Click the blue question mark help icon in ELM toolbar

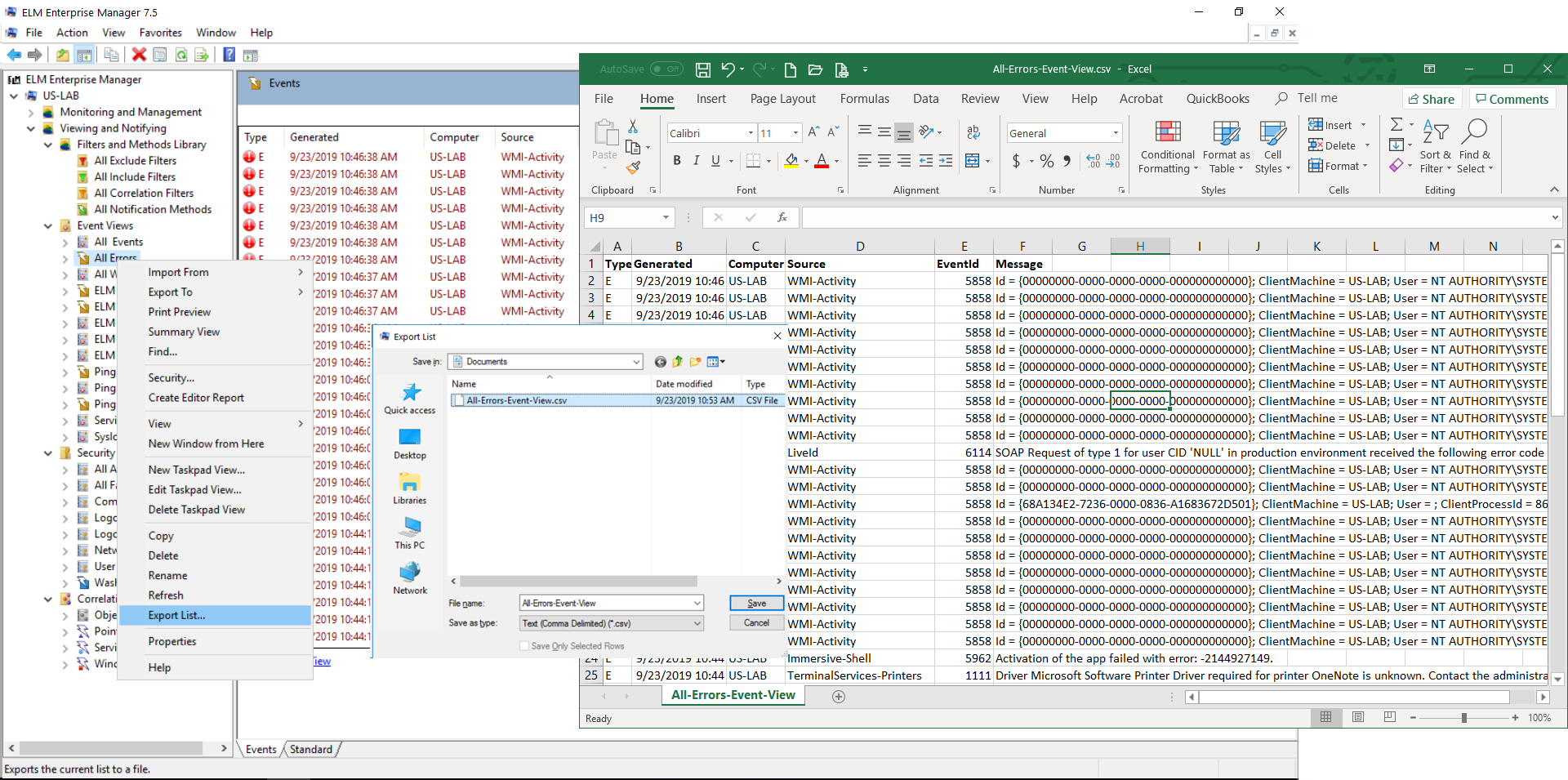[x=229, y=55]
